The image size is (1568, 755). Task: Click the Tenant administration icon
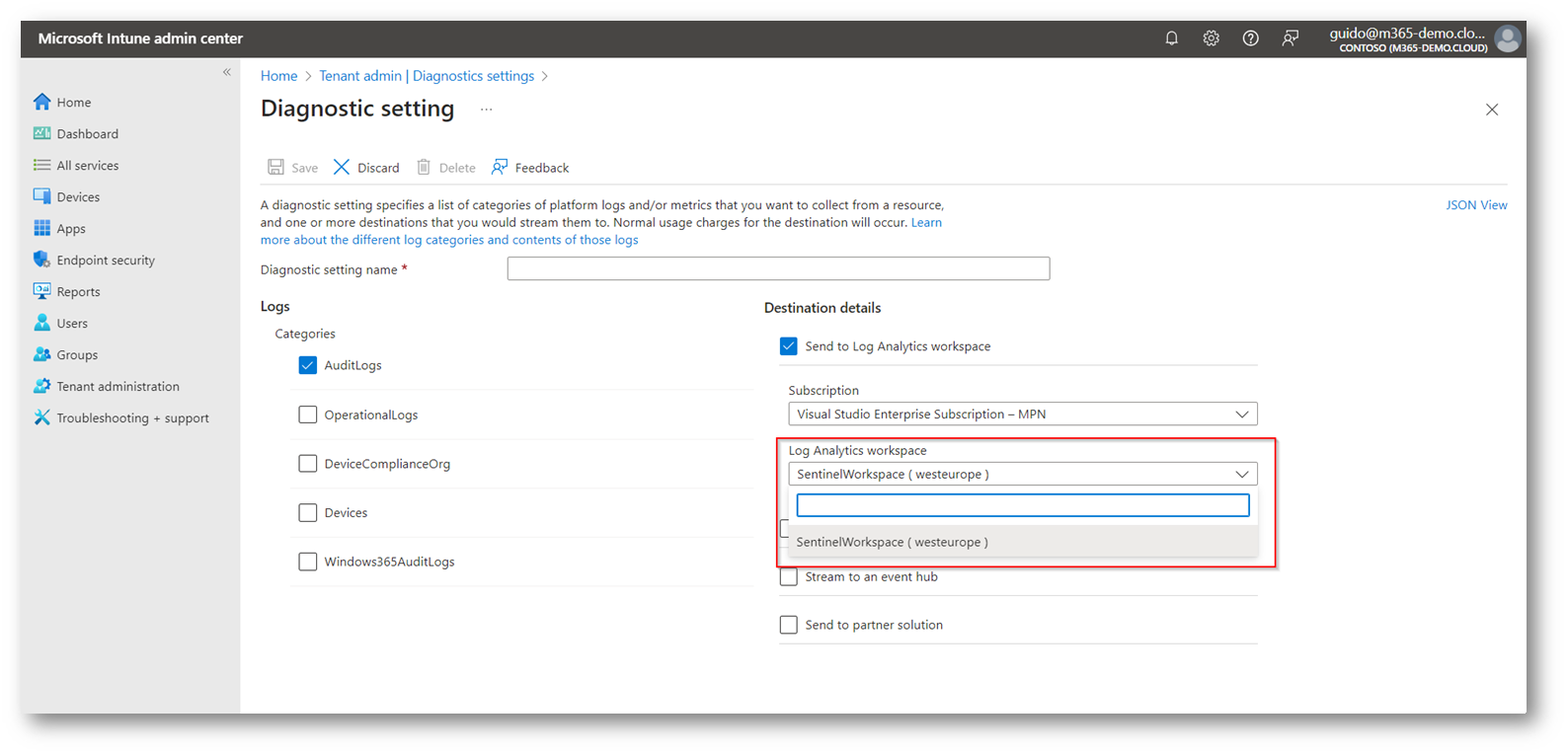tap(41, 386)
